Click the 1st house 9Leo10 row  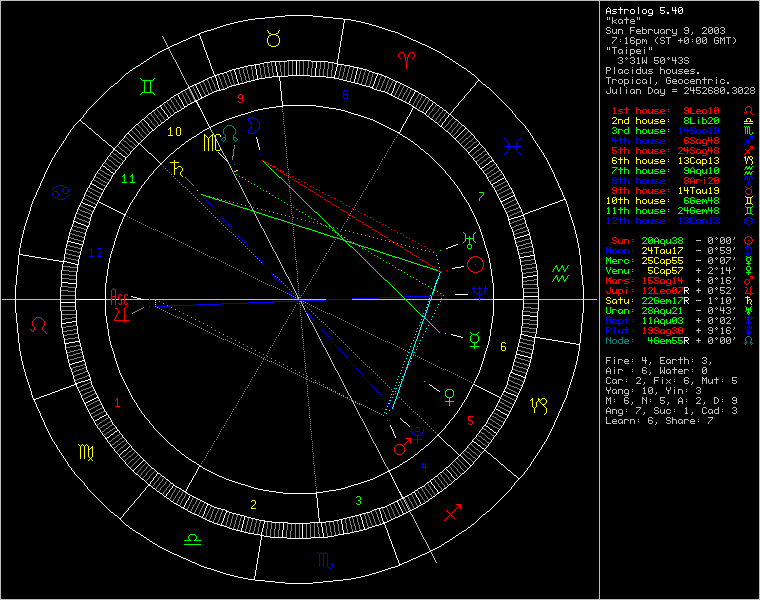(x=681, y=111)
